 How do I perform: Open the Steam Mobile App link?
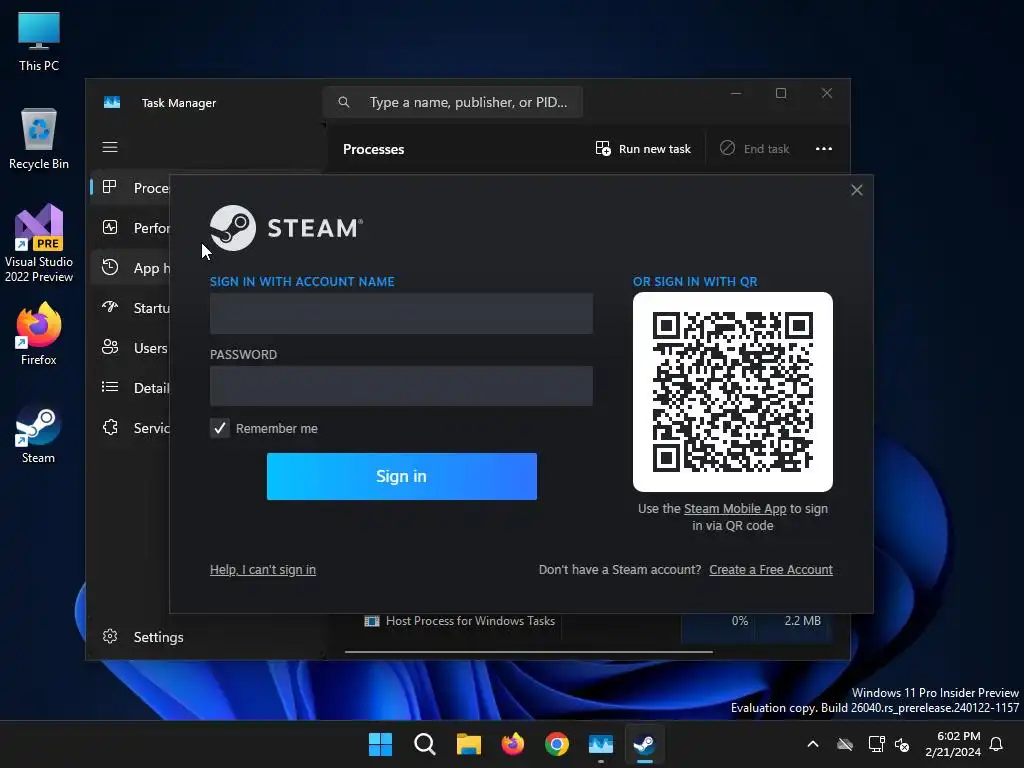[735, 508]
